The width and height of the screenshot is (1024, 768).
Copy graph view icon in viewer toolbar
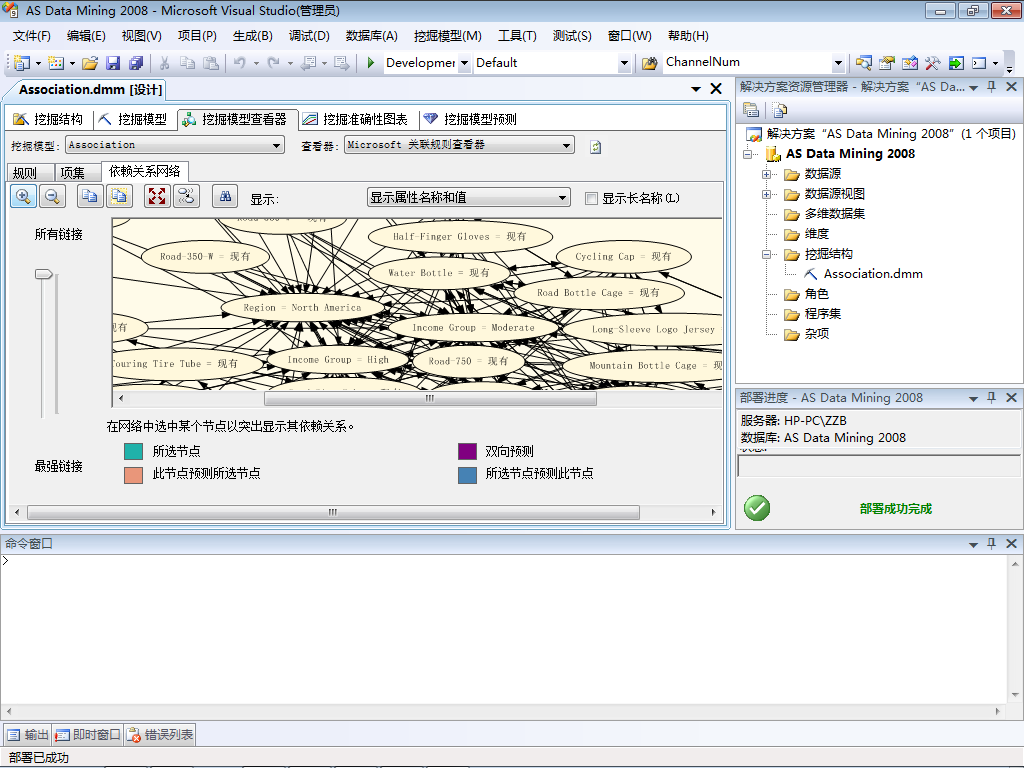pyautogui.click(x=90, y=196)
